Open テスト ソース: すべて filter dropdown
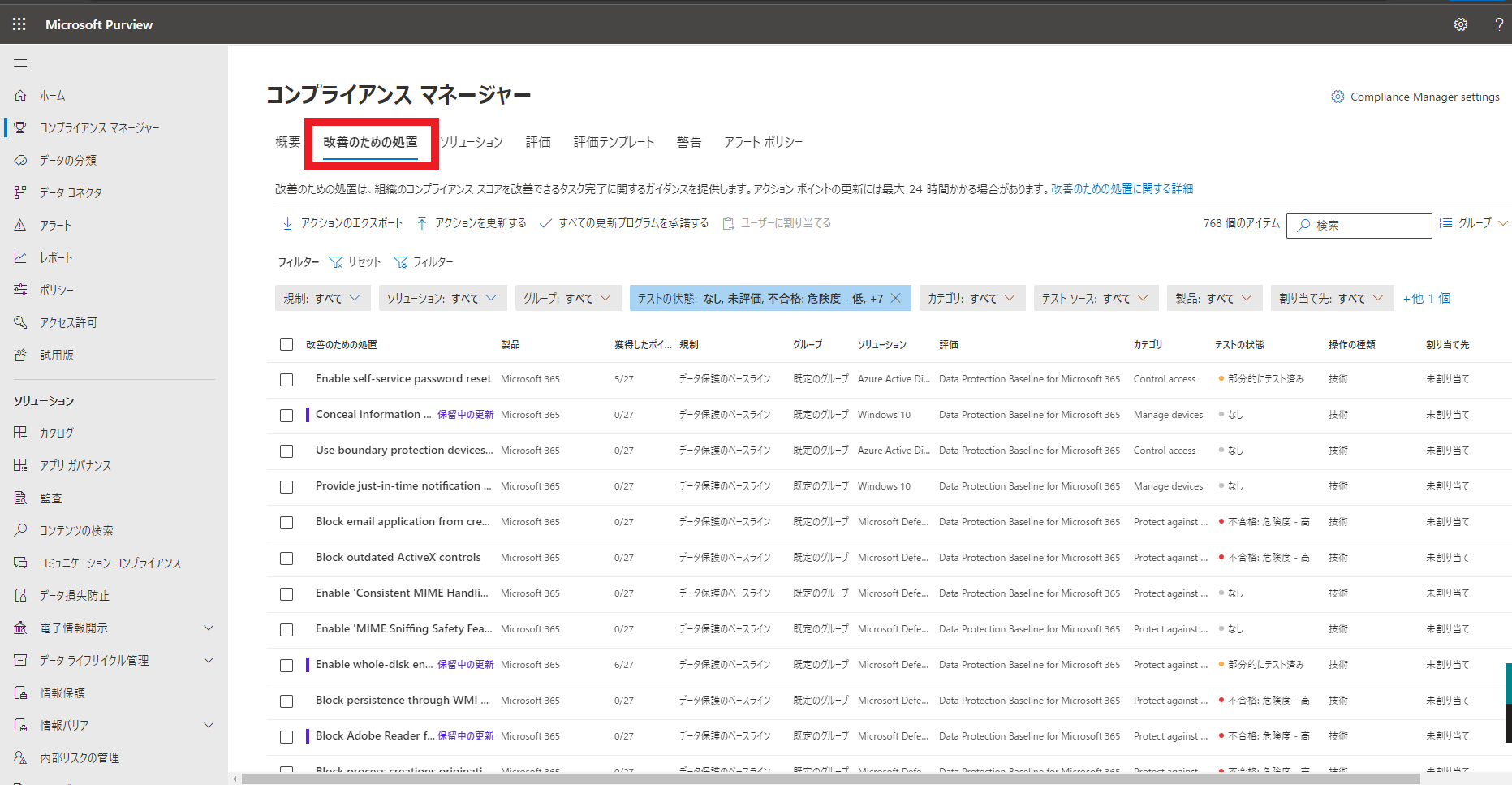The width and height of the screenshot is (1512, 785). point(1096,298)
